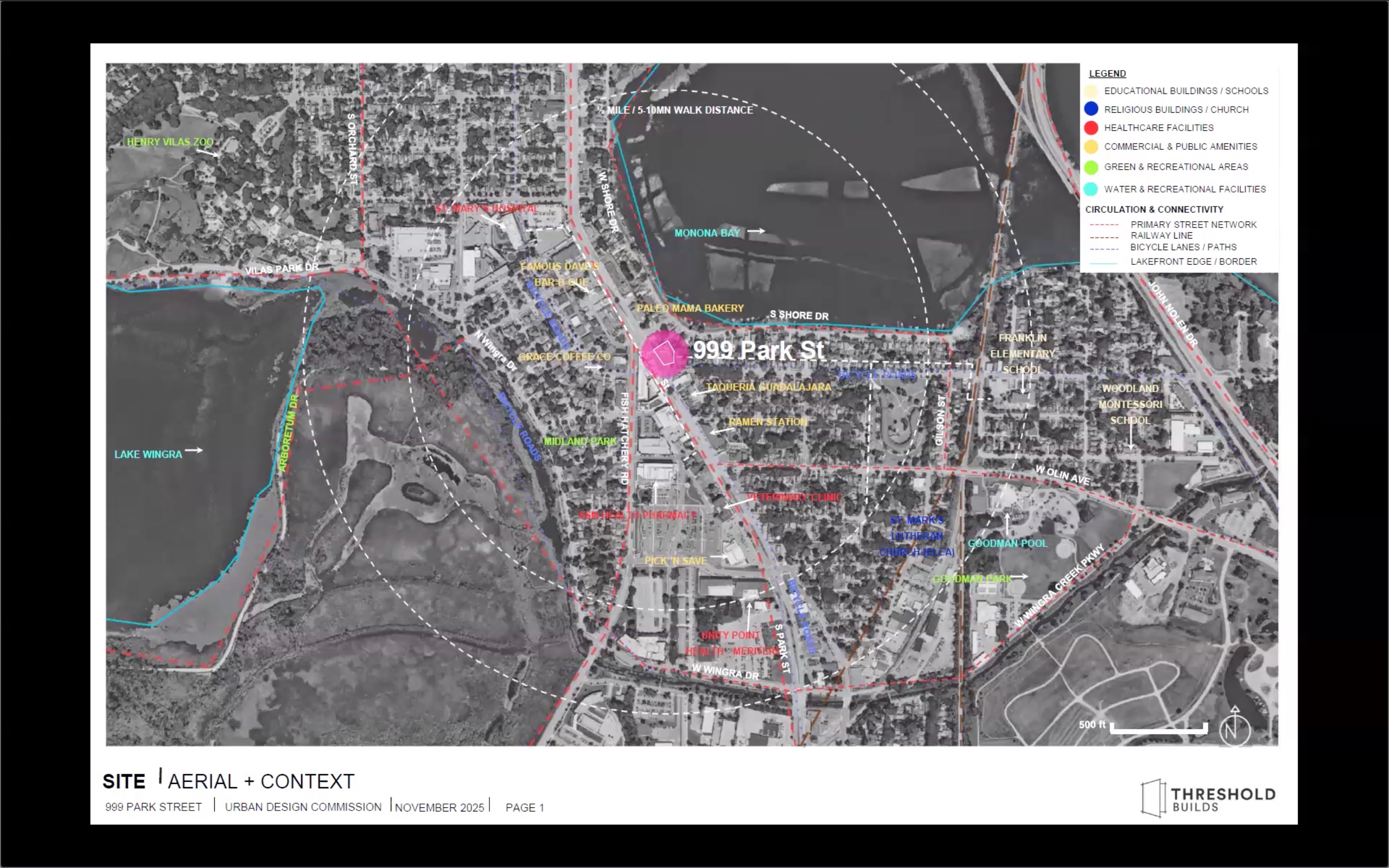Screen dimensions: 1389x868
Task: Click the LEGEND heading
Action: point(1107,73)
